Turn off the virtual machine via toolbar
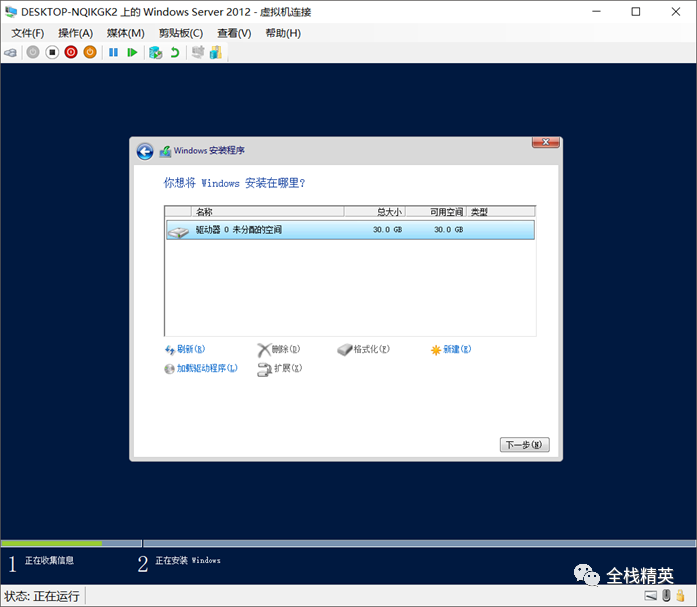The width and height of the screenshot is (697, 607). point(52,52)
